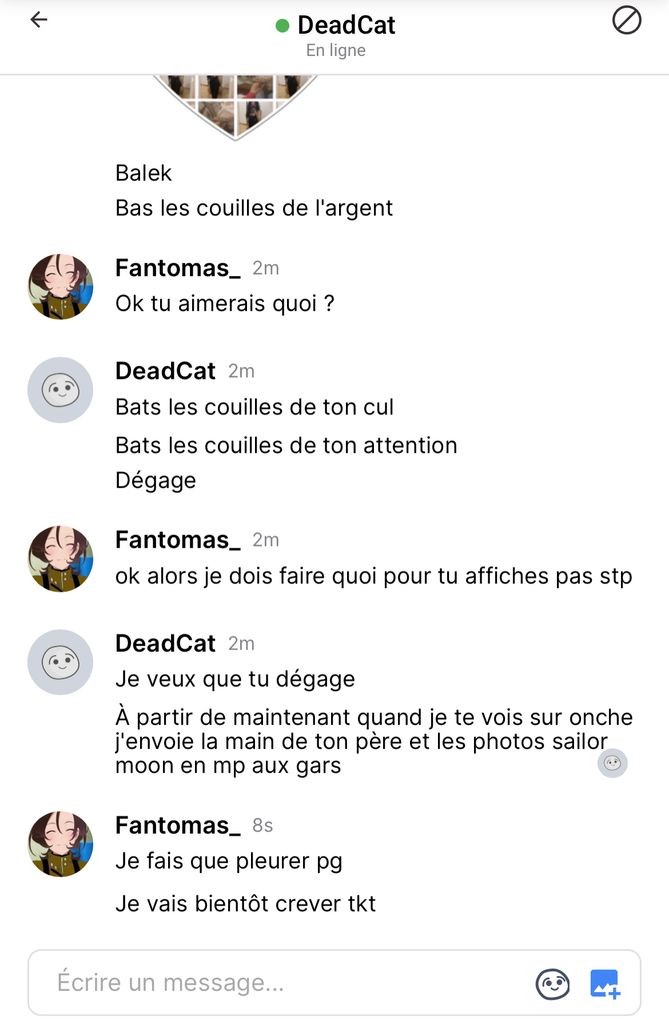Attach an image with the picture icon
669x1024 pixels.
point(605,984)
